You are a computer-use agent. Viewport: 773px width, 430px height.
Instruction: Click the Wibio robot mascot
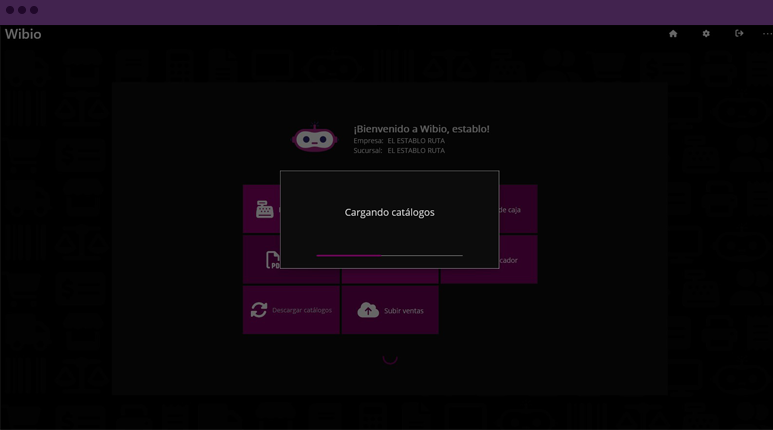coord(315,139)
